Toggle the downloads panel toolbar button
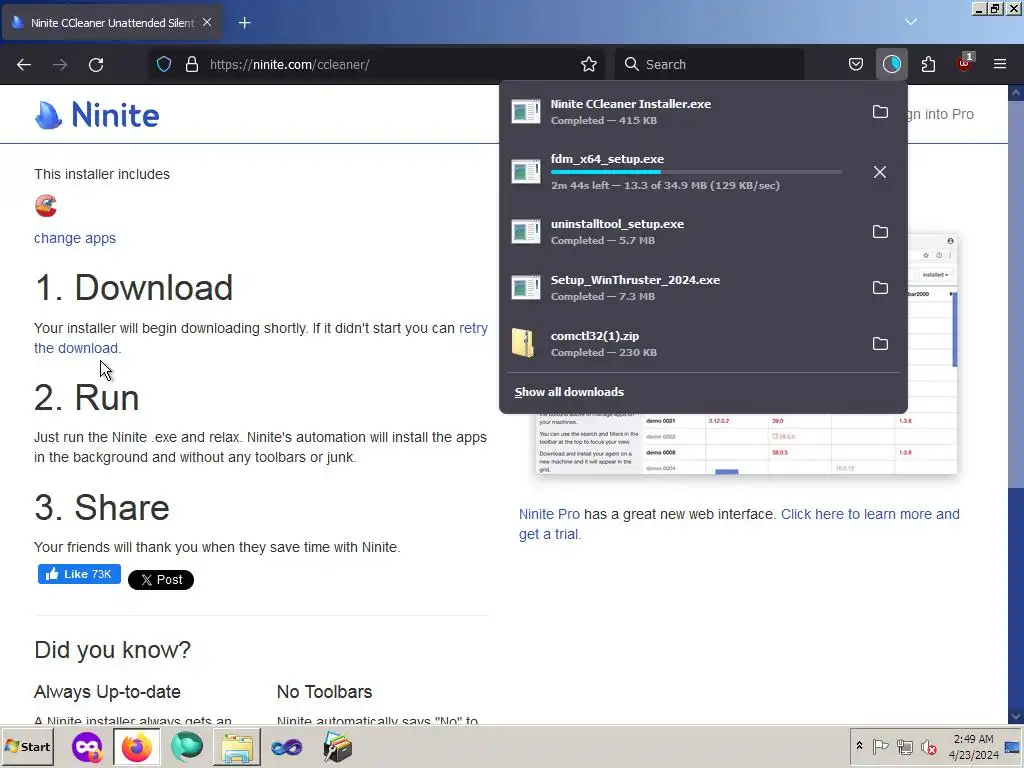Viewport: 1024px width, 768px height. [891, 65]
